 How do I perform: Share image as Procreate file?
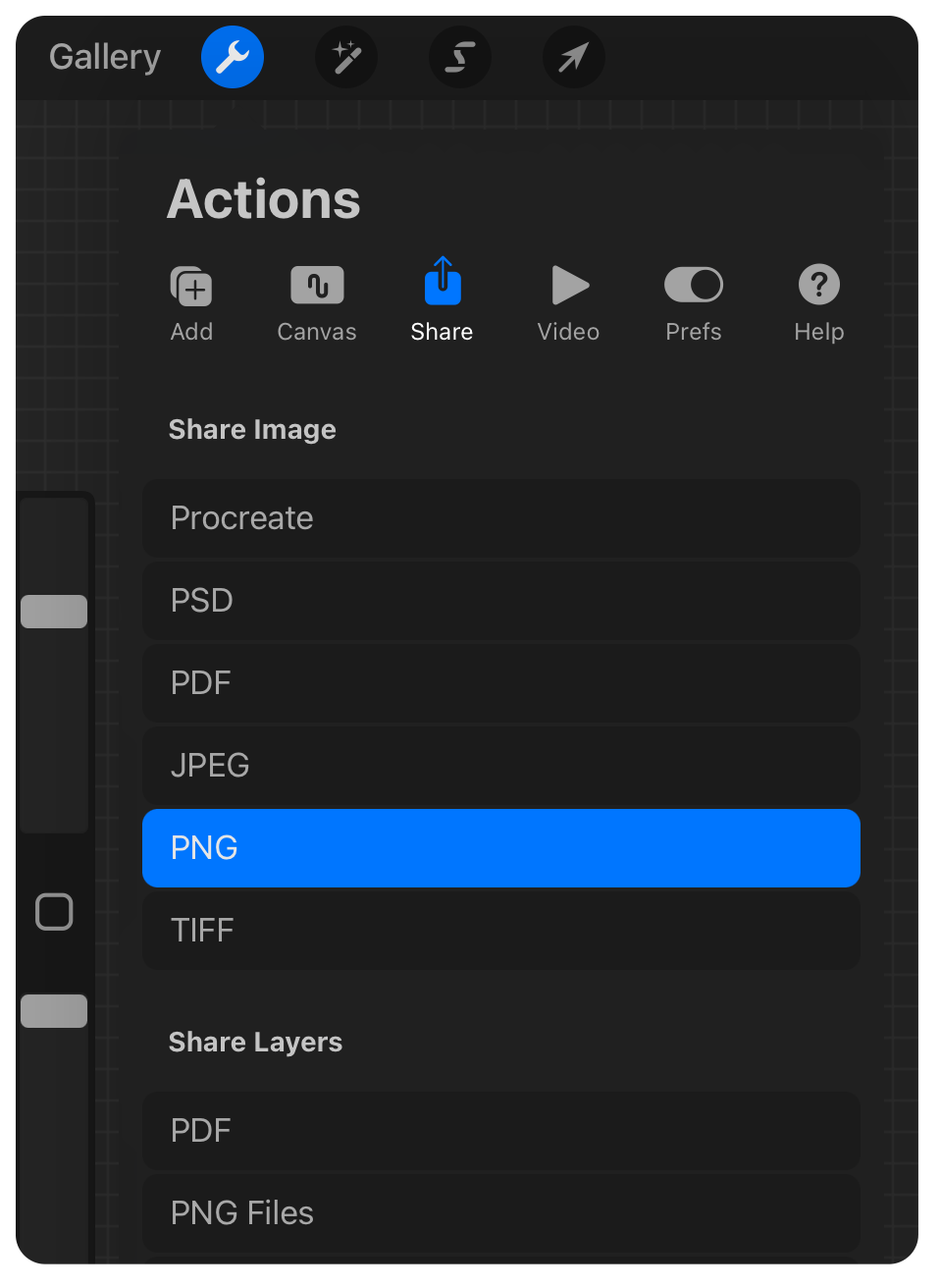tap(501, 518)
